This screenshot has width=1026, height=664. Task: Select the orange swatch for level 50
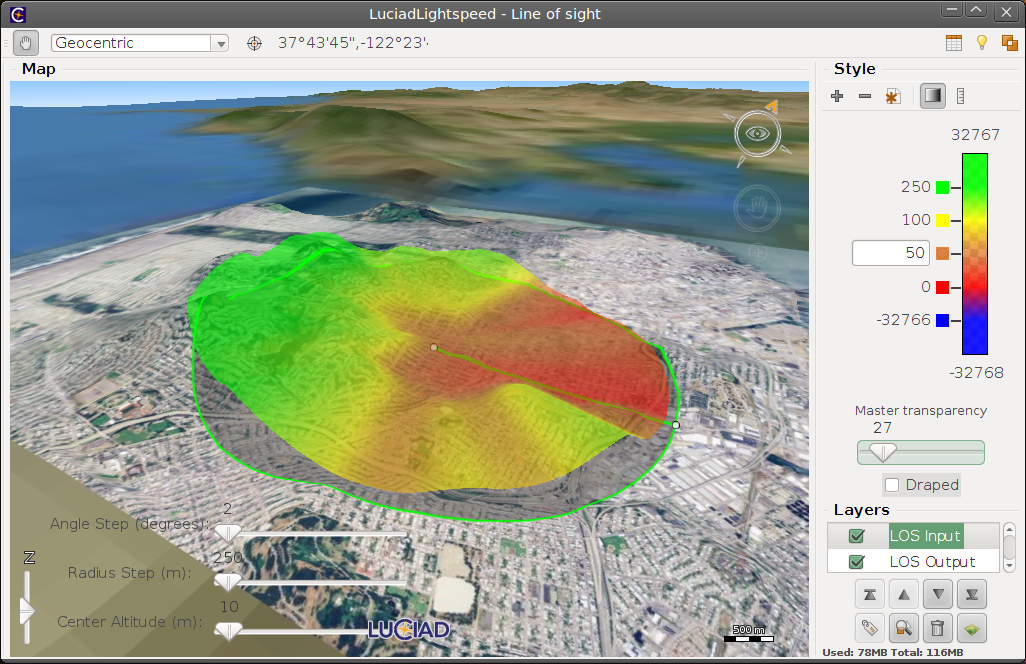[942, 253]
